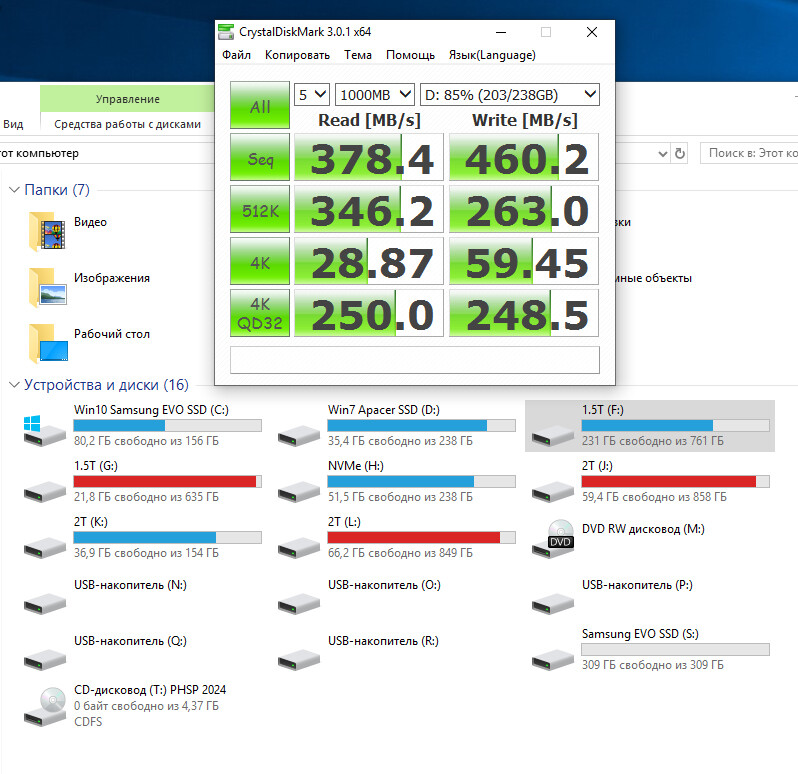Screen dimensions: 798x774
Task: Open Средства работы с дисками tab
Action: 127,124
